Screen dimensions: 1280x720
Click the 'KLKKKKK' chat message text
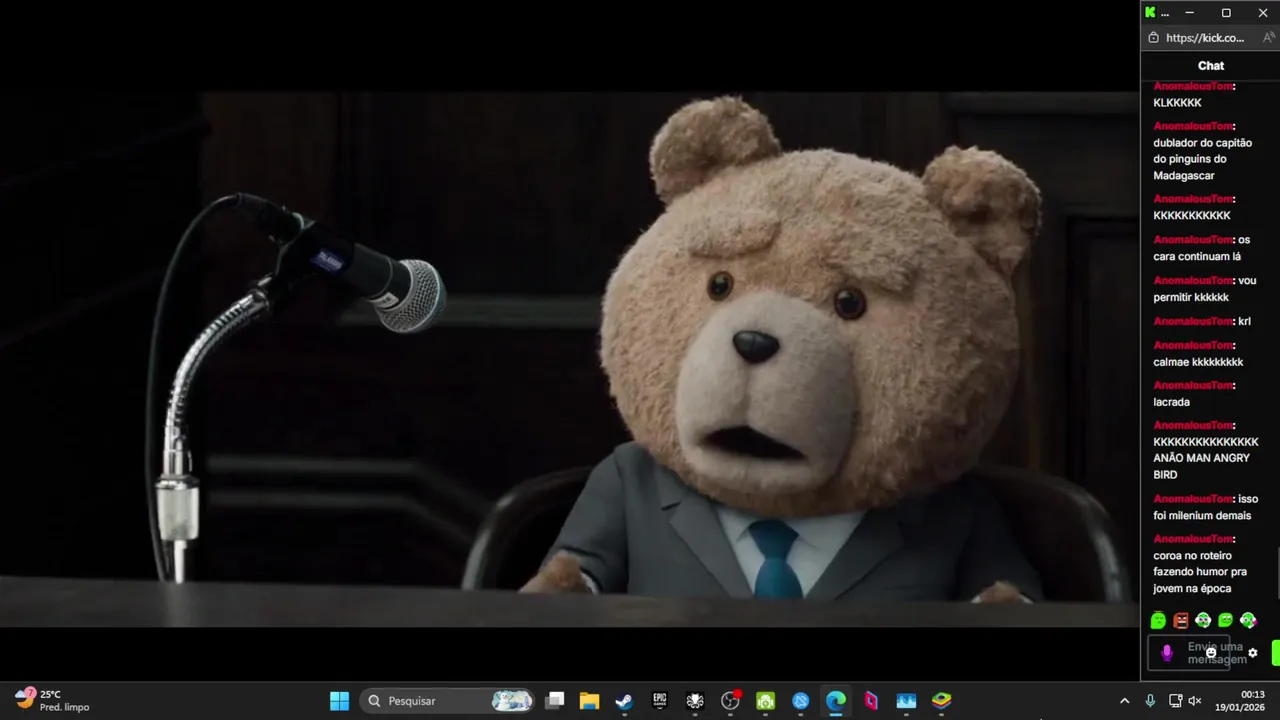[1177, 103]
